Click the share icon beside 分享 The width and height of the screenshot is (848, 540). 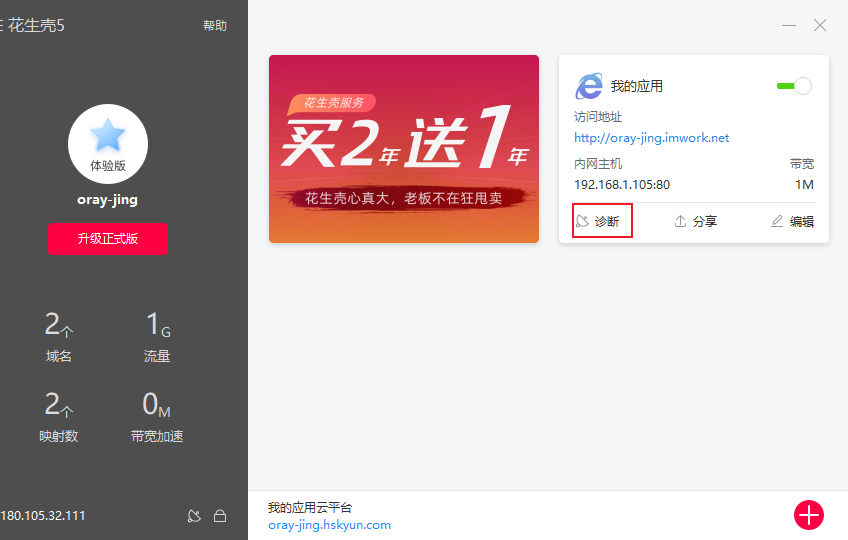(680, 221)
